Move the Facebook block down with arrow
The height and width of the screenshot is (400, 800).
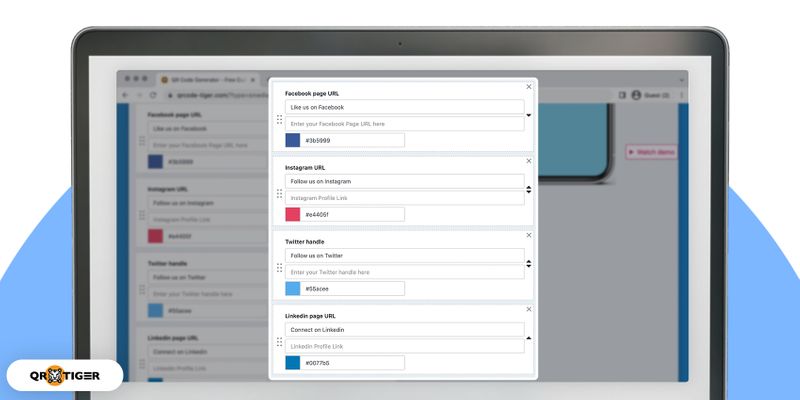(528, 115)
